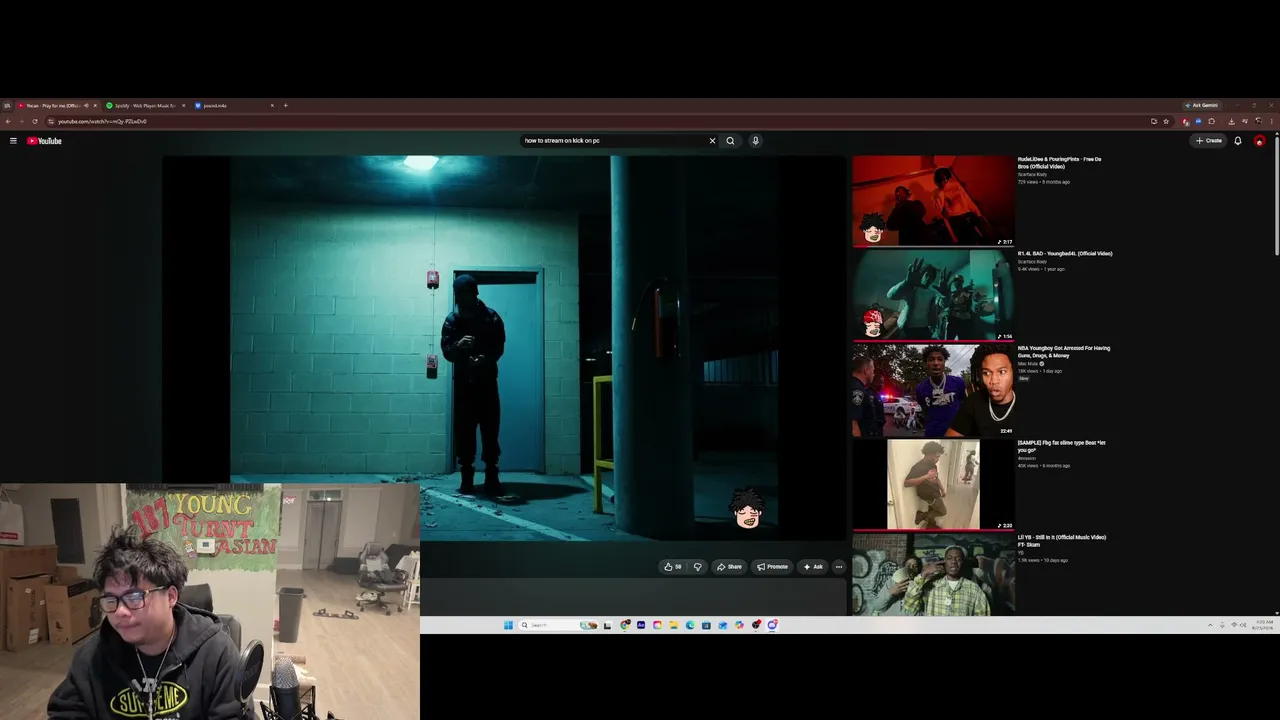1280x720 pixels.
Task: Click the Ask Gemini button
Action: point(1201,105)
